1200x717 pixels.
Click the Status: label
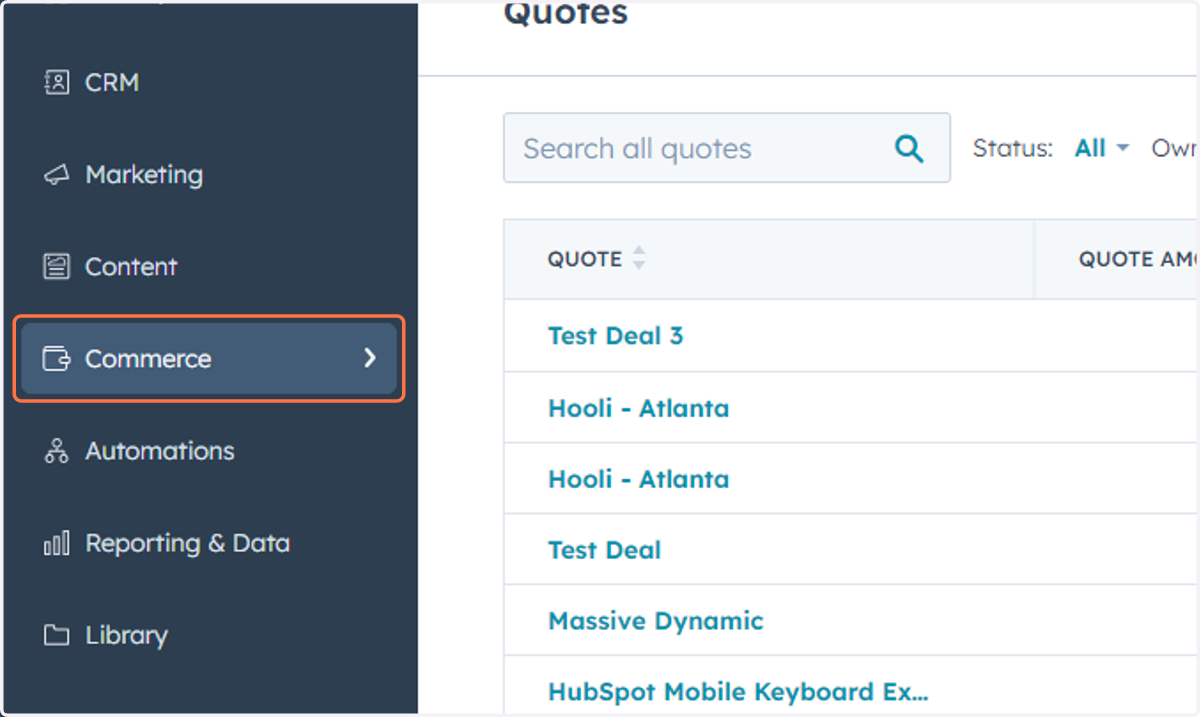(1013, 148)
